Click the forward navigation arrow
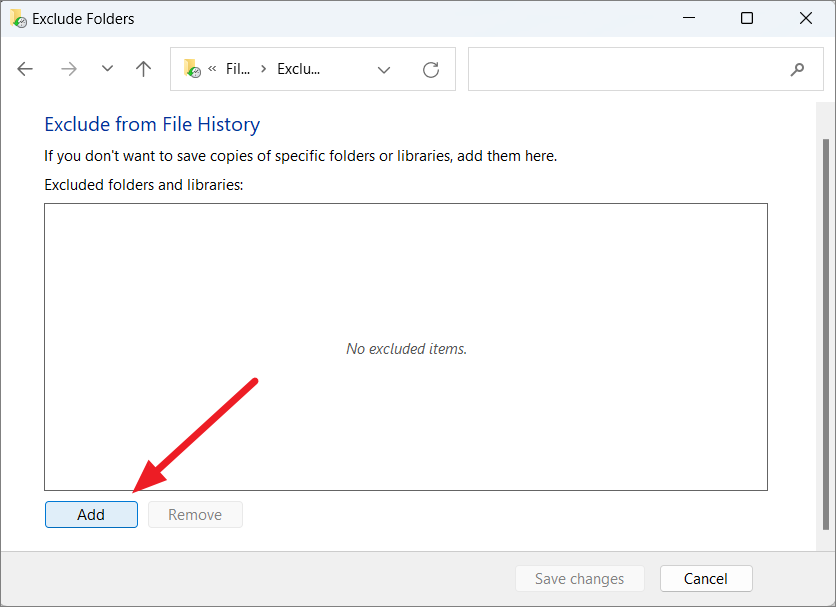The height and width of the screenshot is (607, 836). (x=69, y=69)
